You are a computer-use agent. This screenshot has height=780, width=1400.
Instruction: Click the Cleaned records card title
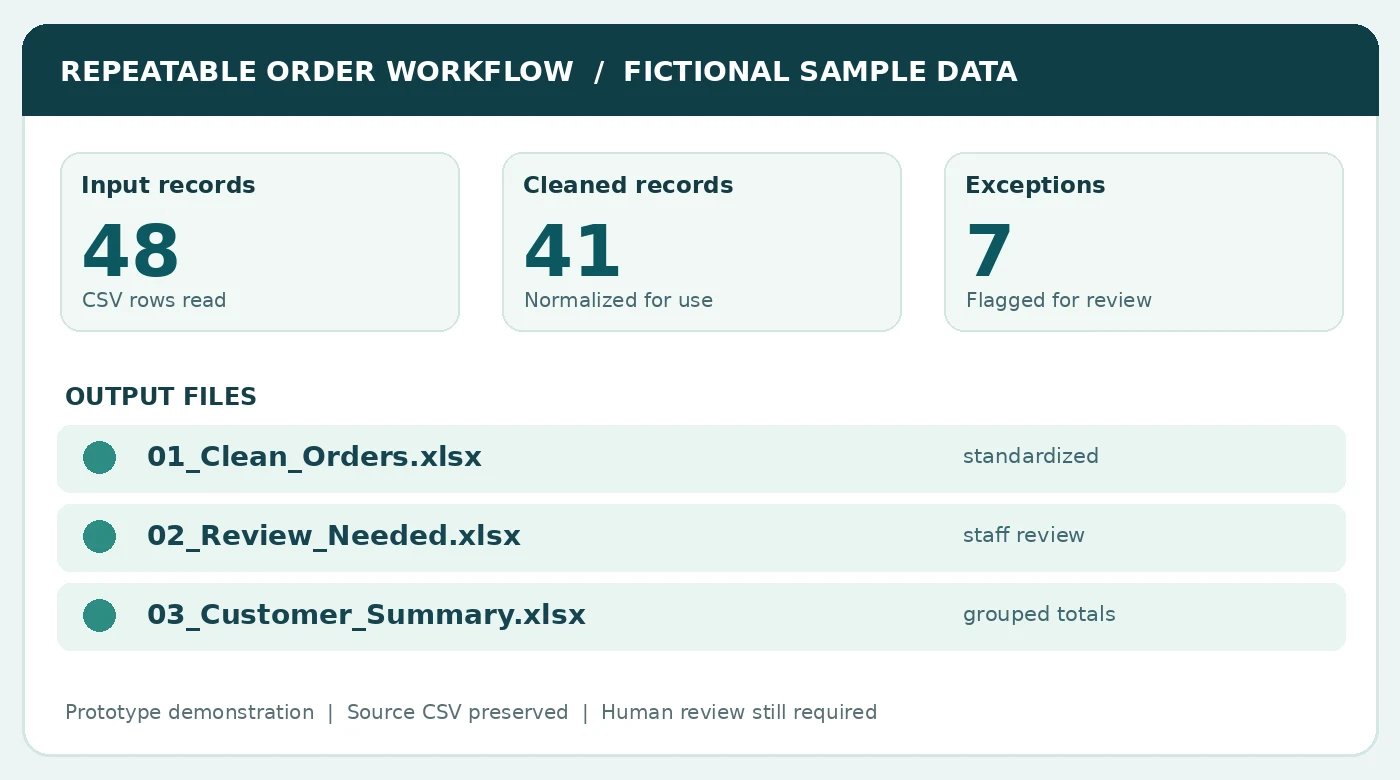pyautogui.click(x=628, y=185)
